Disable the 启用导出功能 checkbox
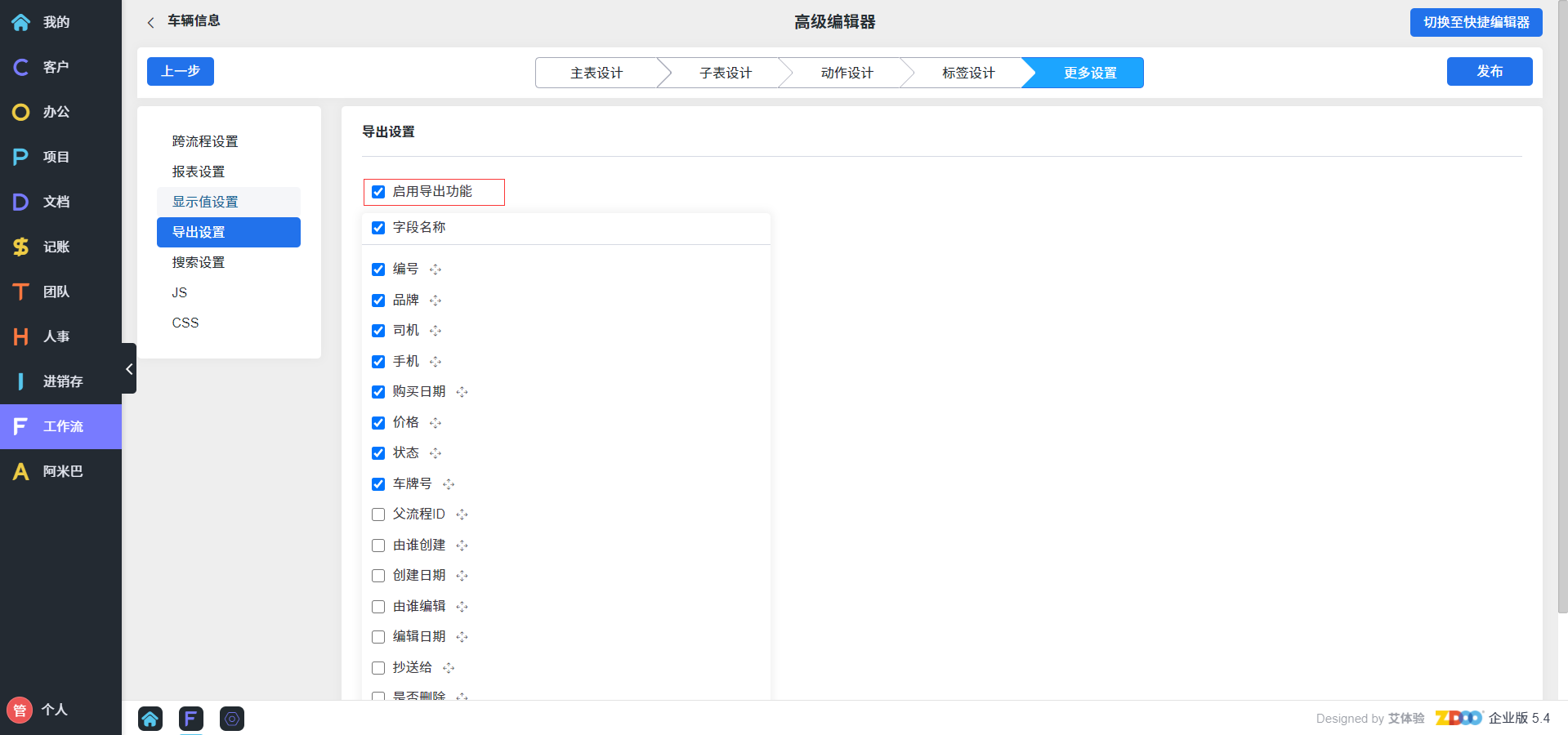1568x735 pixels. point(378,192)
